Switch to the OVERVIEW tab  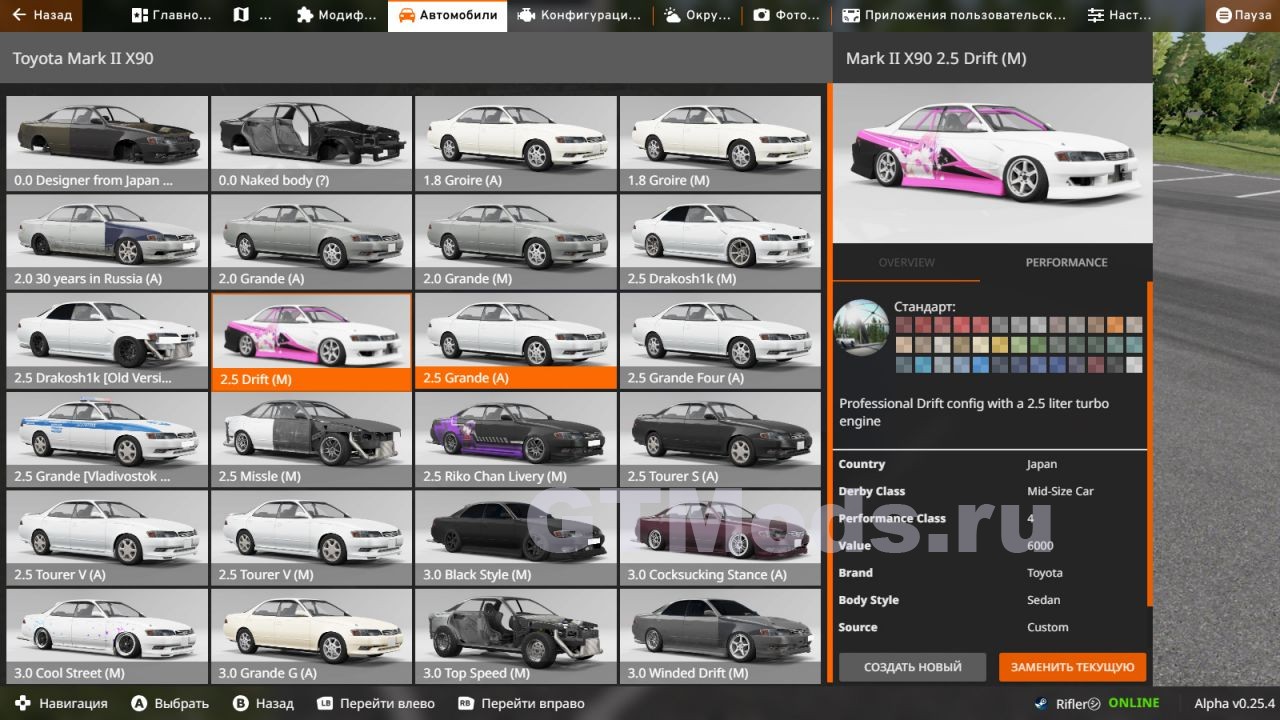[x=906, y=262]
